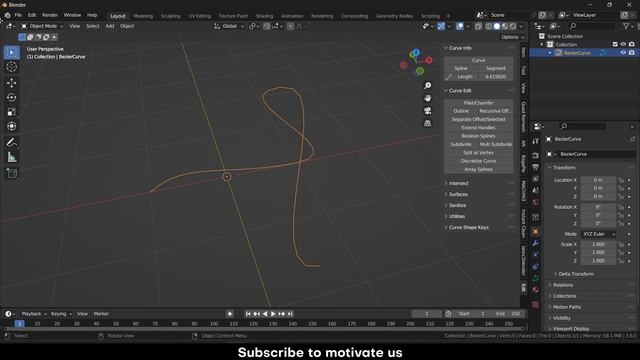
Task: Select wireframe viewport shading mode
Action: (x=489, y=26)
